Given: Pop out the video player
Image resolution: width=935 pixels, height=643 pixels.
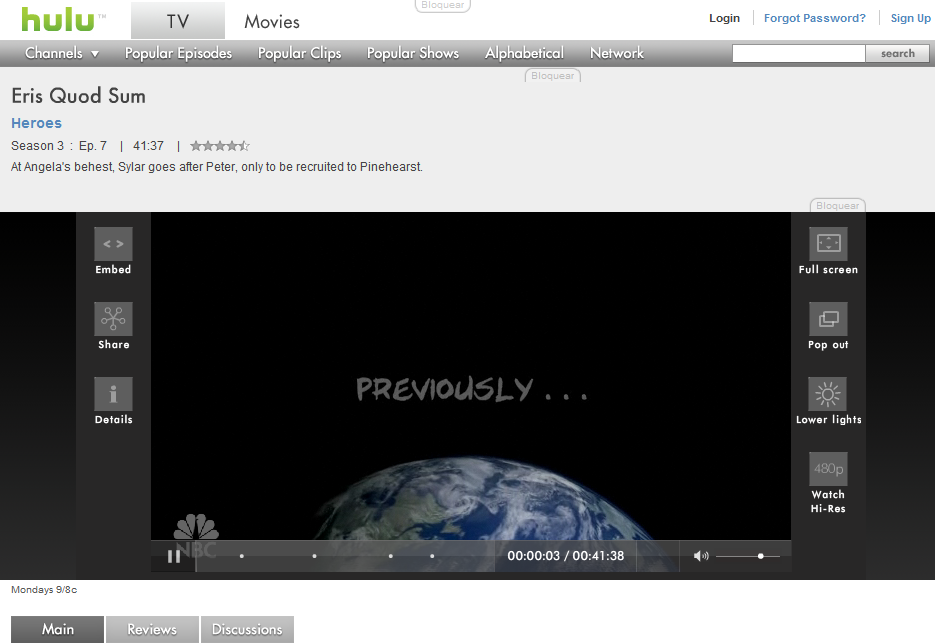Looking at the screenshot, I should coord(828,319).
